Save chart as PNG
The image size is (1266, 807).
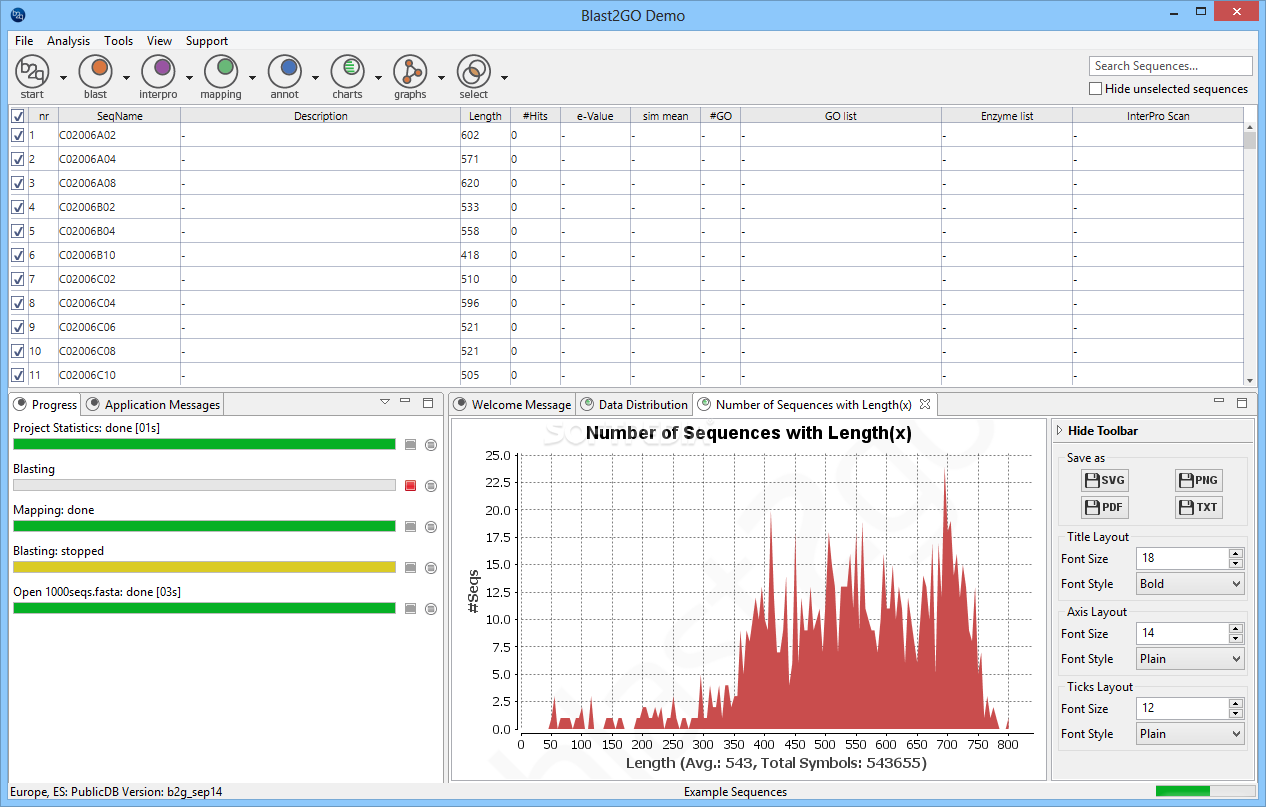click(1198, 481)
